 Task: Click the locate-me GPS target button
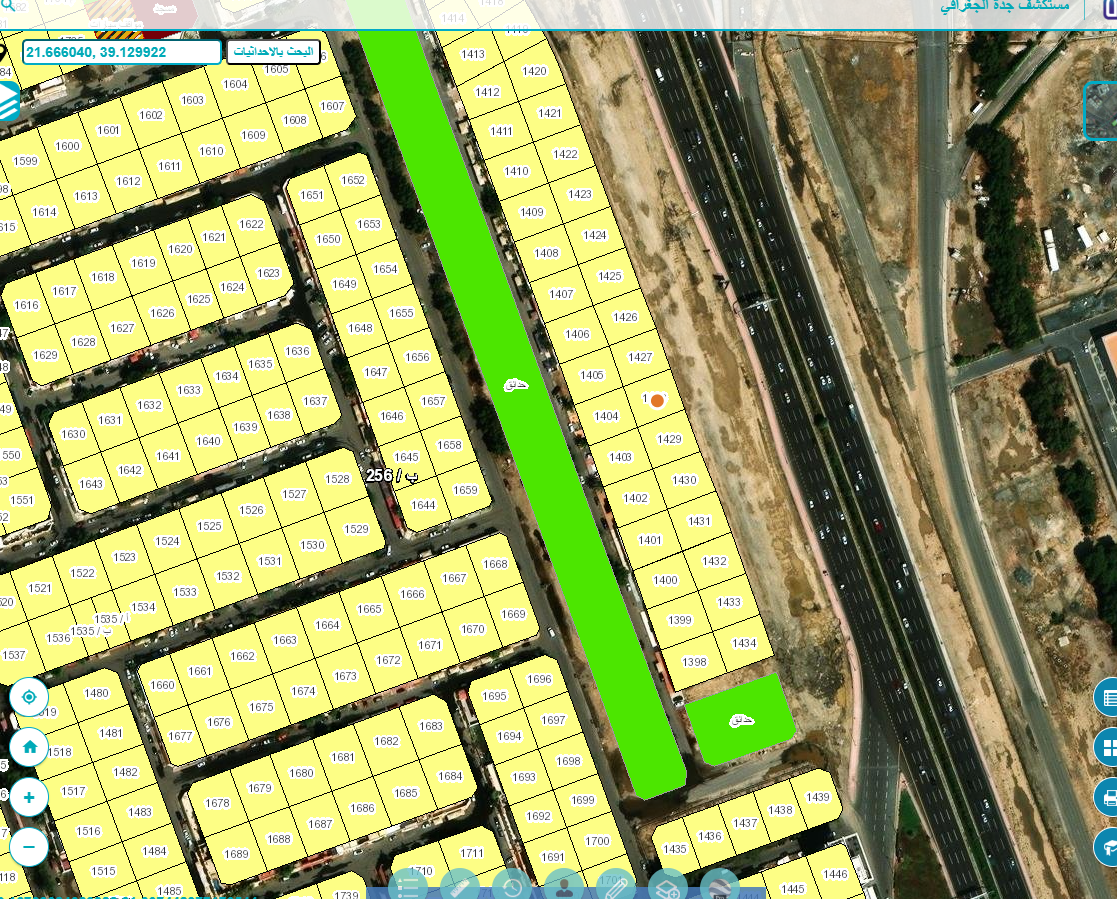pos(29,697)
